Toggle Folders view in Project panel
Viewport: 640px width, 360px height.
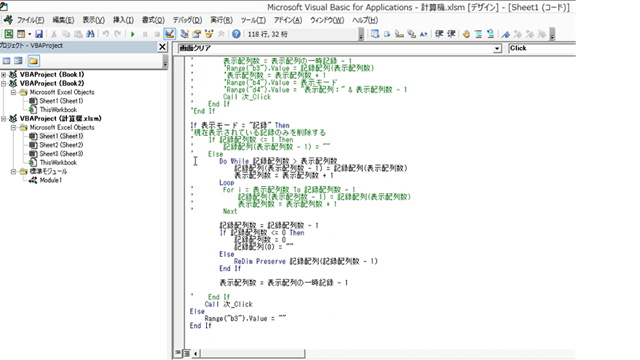tap(33, 61)
